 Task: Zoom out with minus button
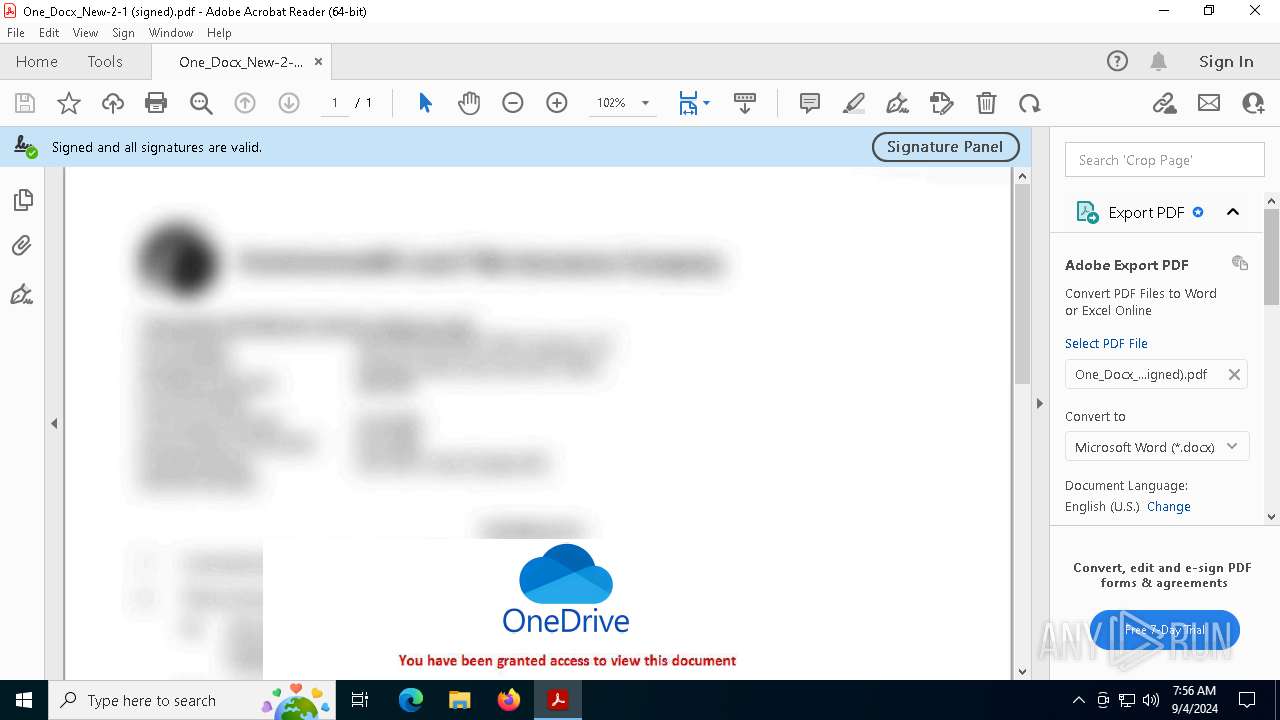(513, 103)
